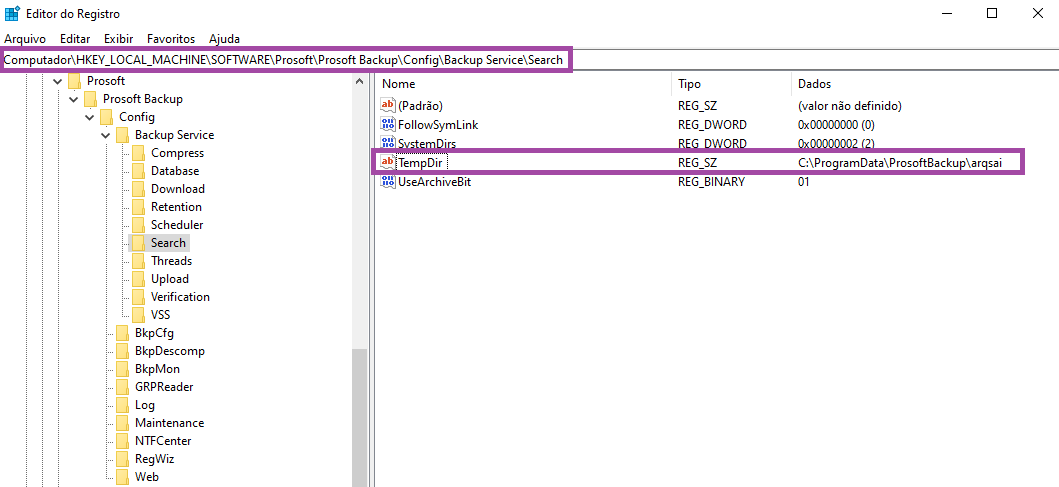Viewport: 1059px width, 487px height.
Task: Select the (Padrão) value name
Action: pos(420,105)
